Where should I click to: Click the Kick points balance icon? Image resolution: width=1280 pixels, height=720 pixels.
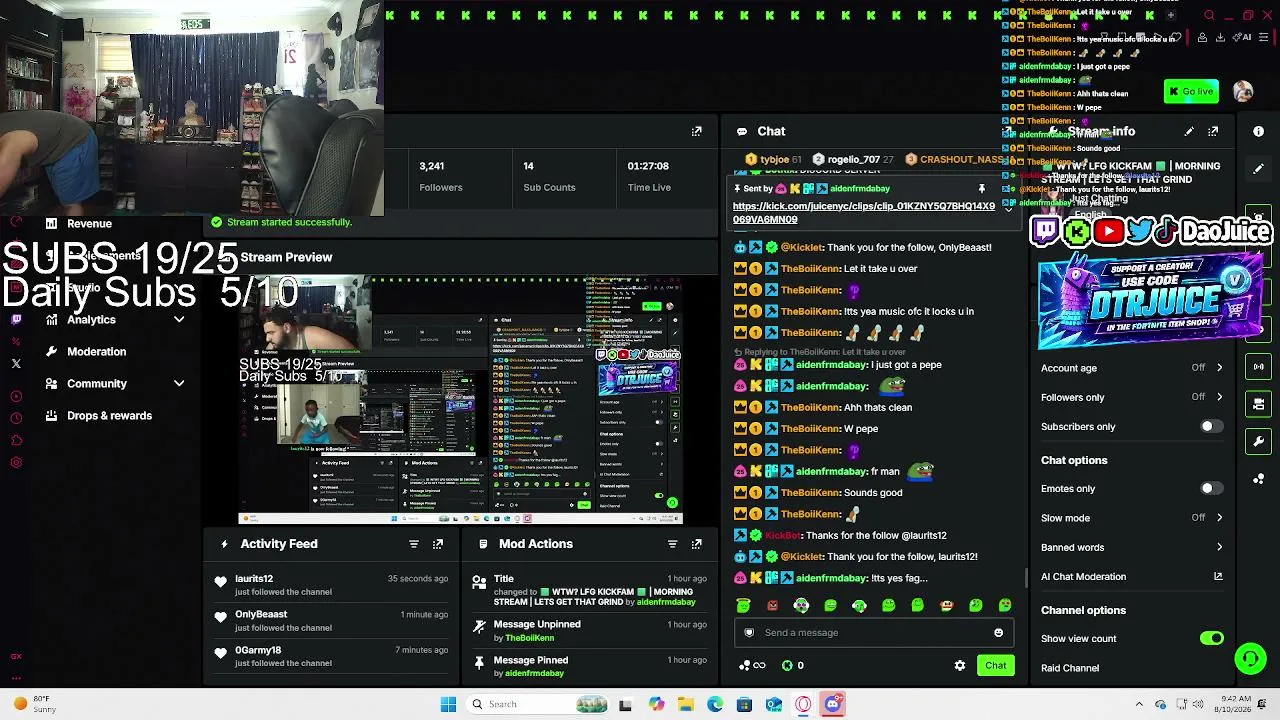coord(787,665)
